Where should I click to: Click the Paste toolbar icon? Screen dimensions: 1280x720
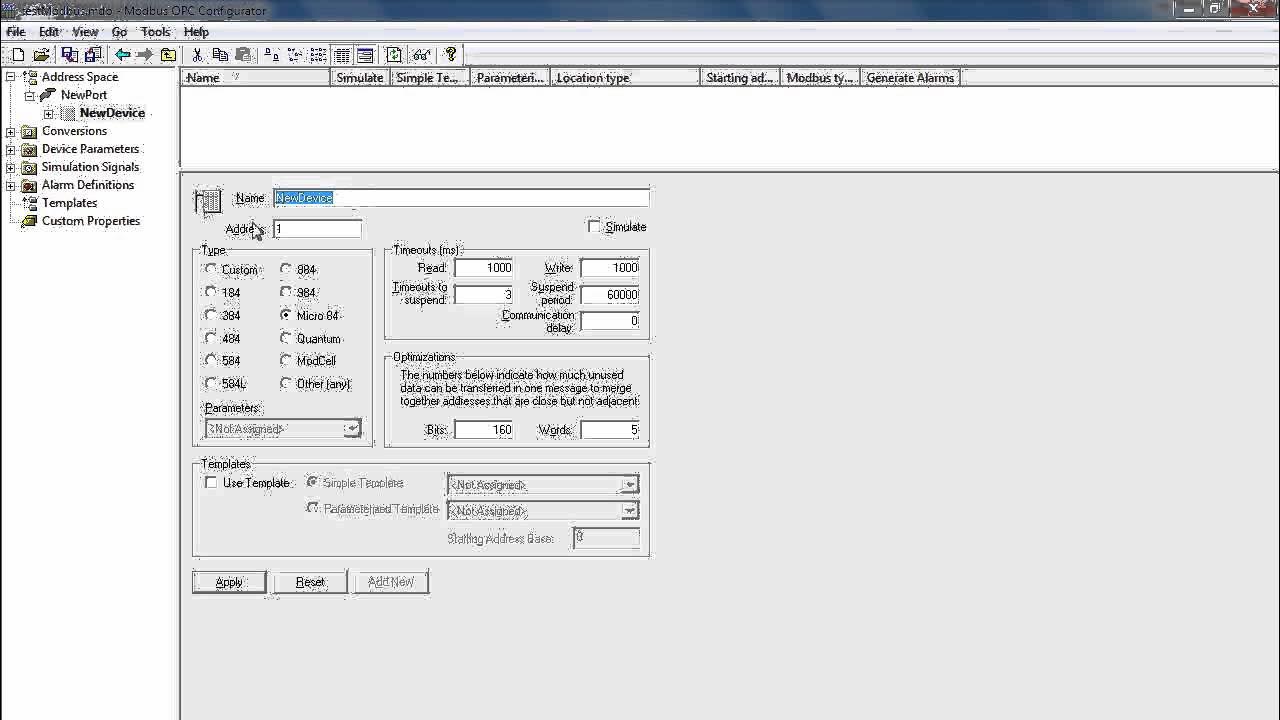click(243, 55)
